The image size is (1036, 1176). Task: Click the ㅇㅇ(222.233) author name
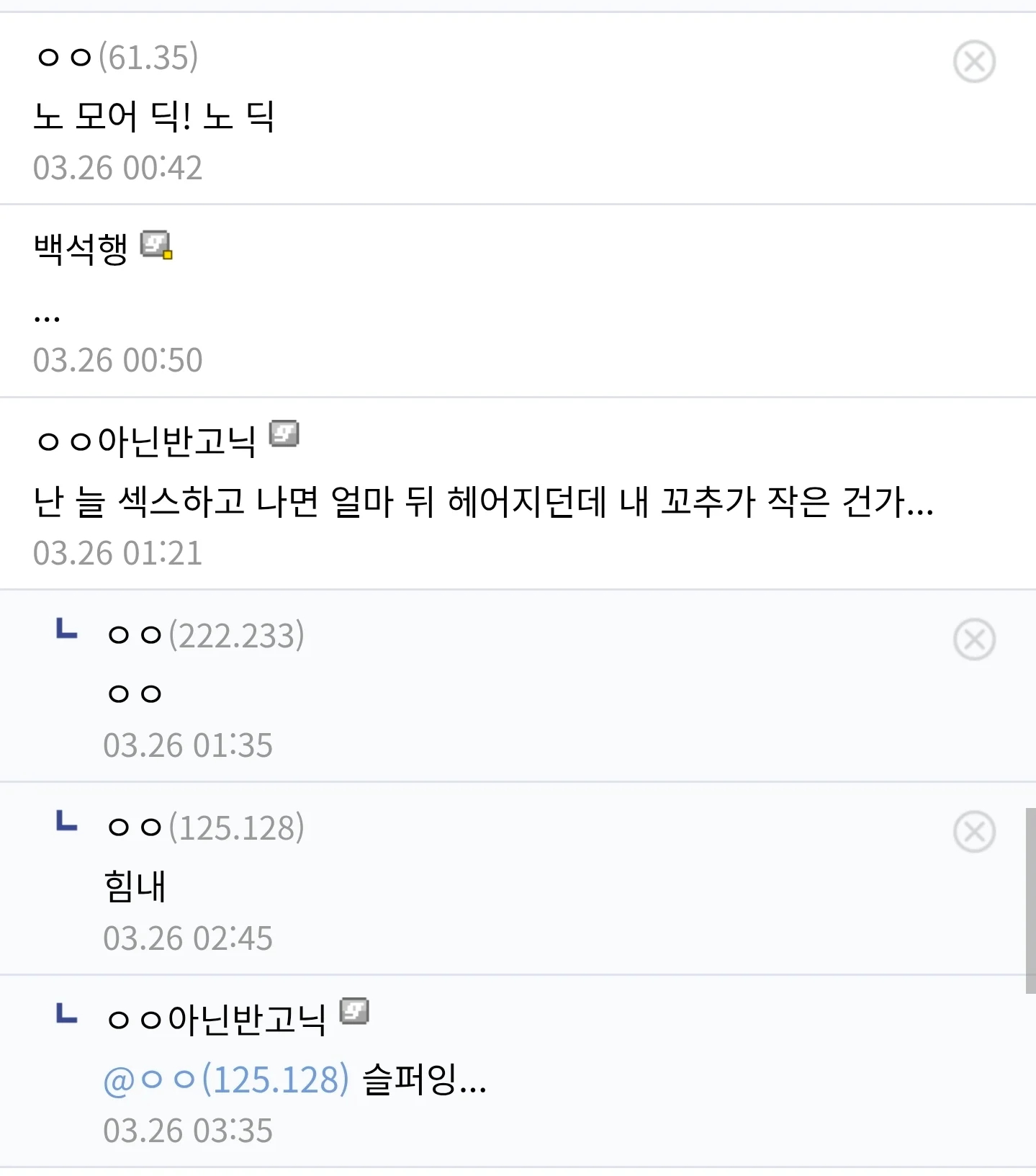click(205, 636)
